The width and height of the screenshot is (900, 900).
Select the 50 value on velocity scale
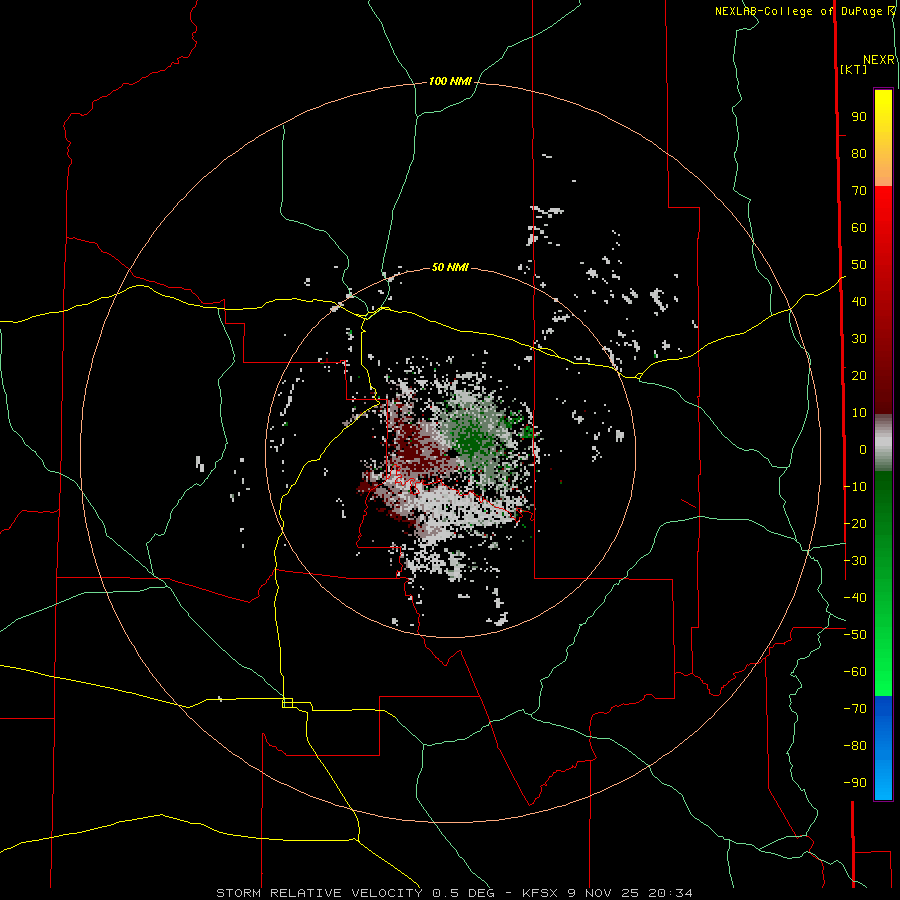click(x=859, y=265)
